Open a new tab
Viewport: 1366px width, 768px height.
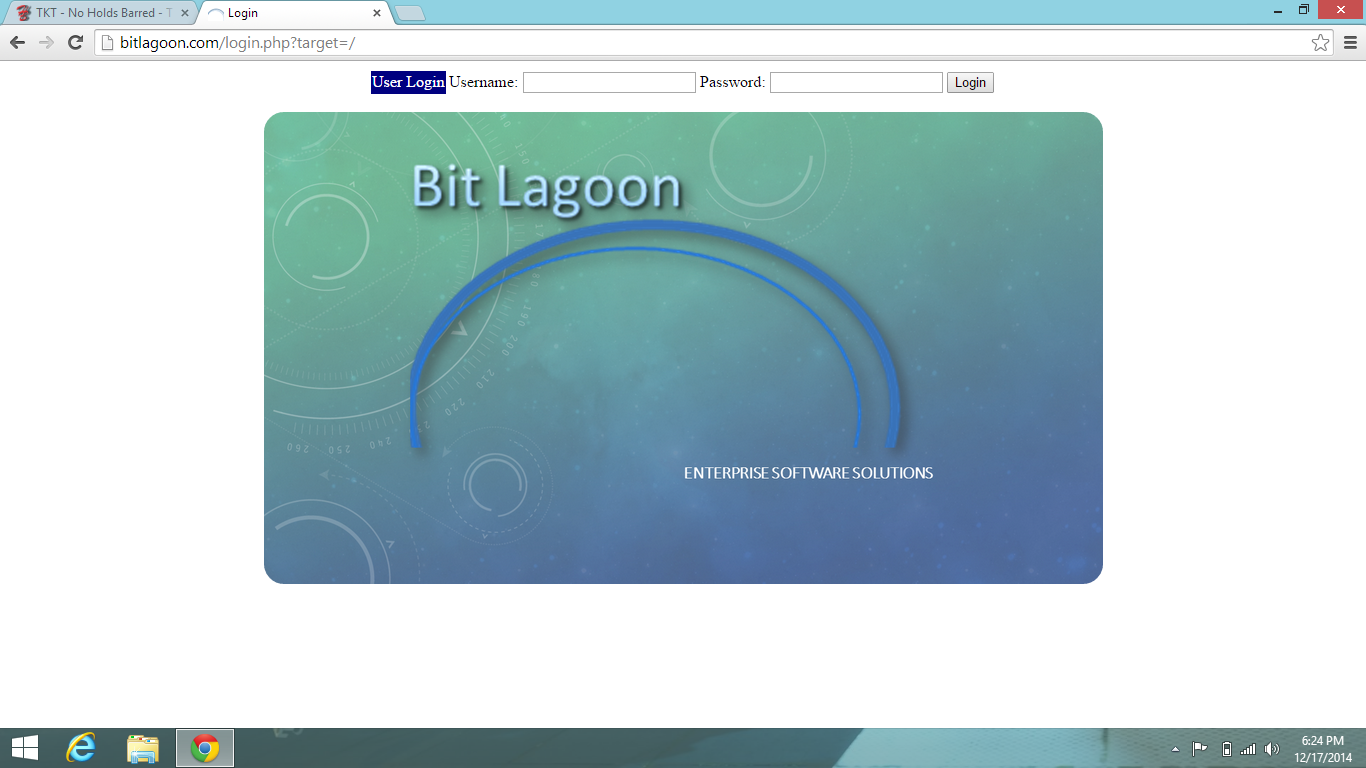tap(410, 13)
